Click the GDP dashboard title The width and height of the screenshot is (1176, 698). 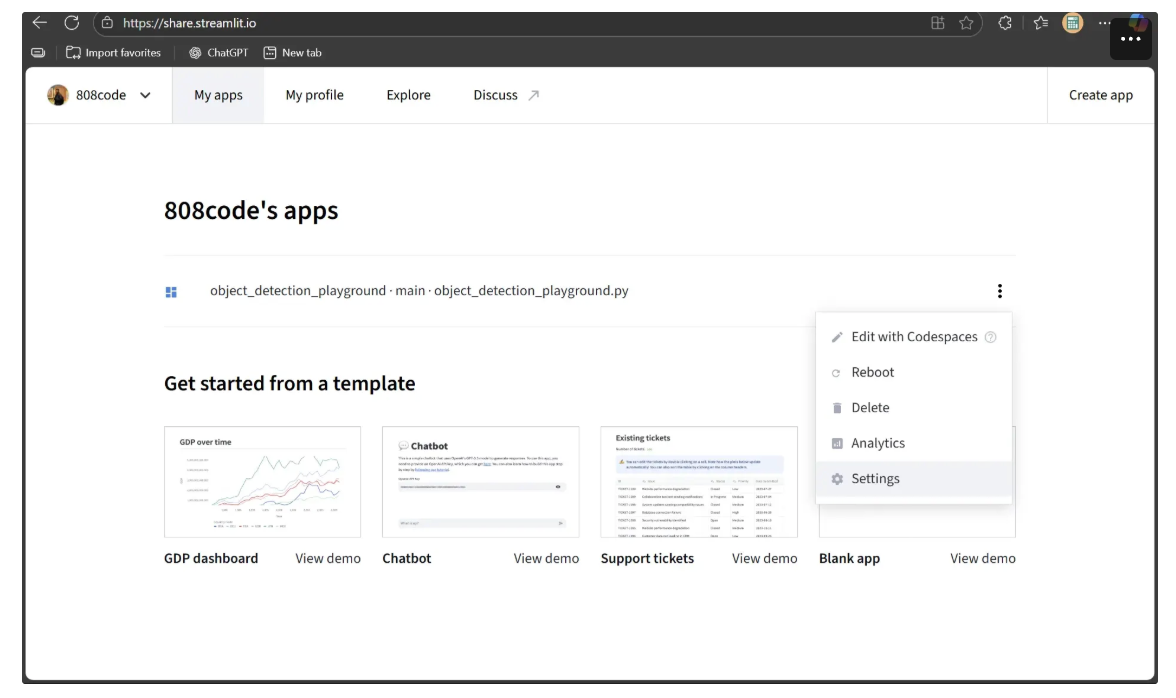pyautogui.click(x=211, y=559)
